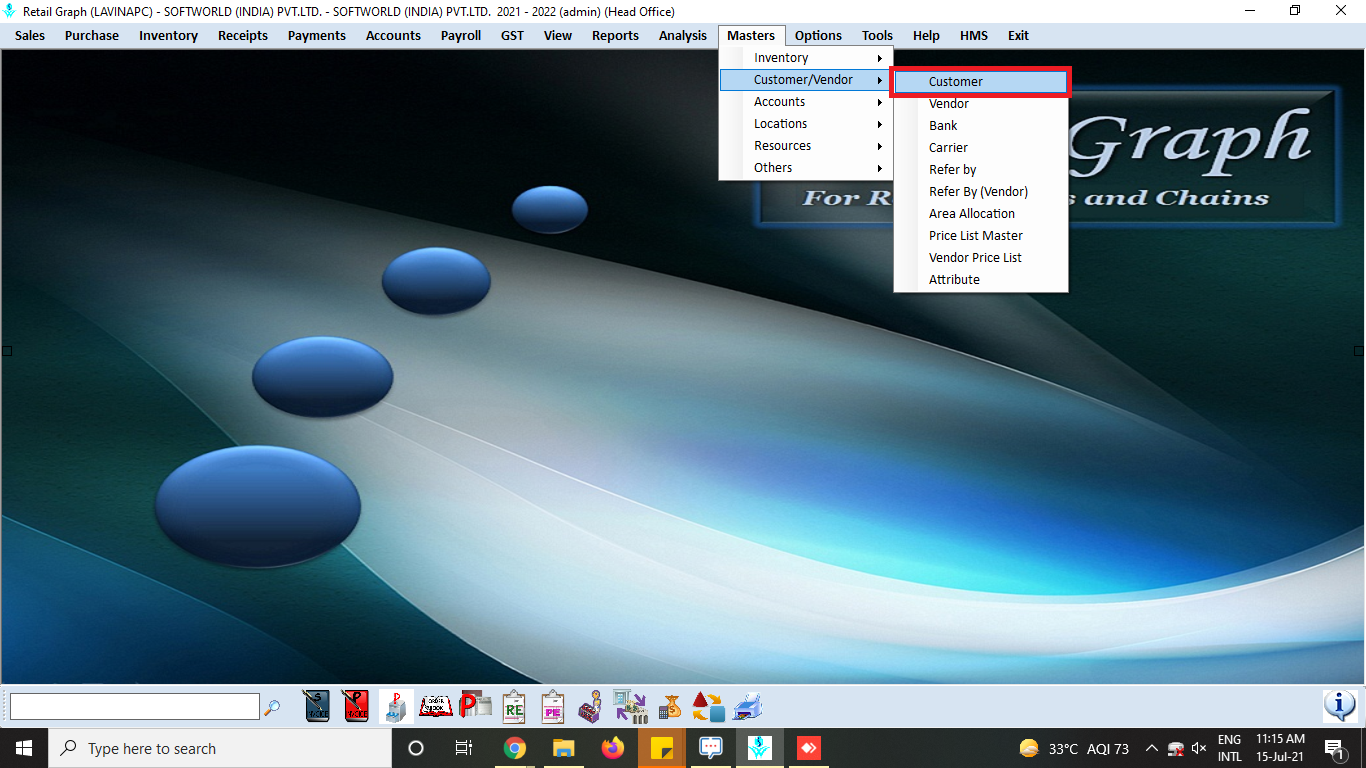Click the P printer/POS toolbar icon
The image size is (1366, 768).
(x=396, y=706)
